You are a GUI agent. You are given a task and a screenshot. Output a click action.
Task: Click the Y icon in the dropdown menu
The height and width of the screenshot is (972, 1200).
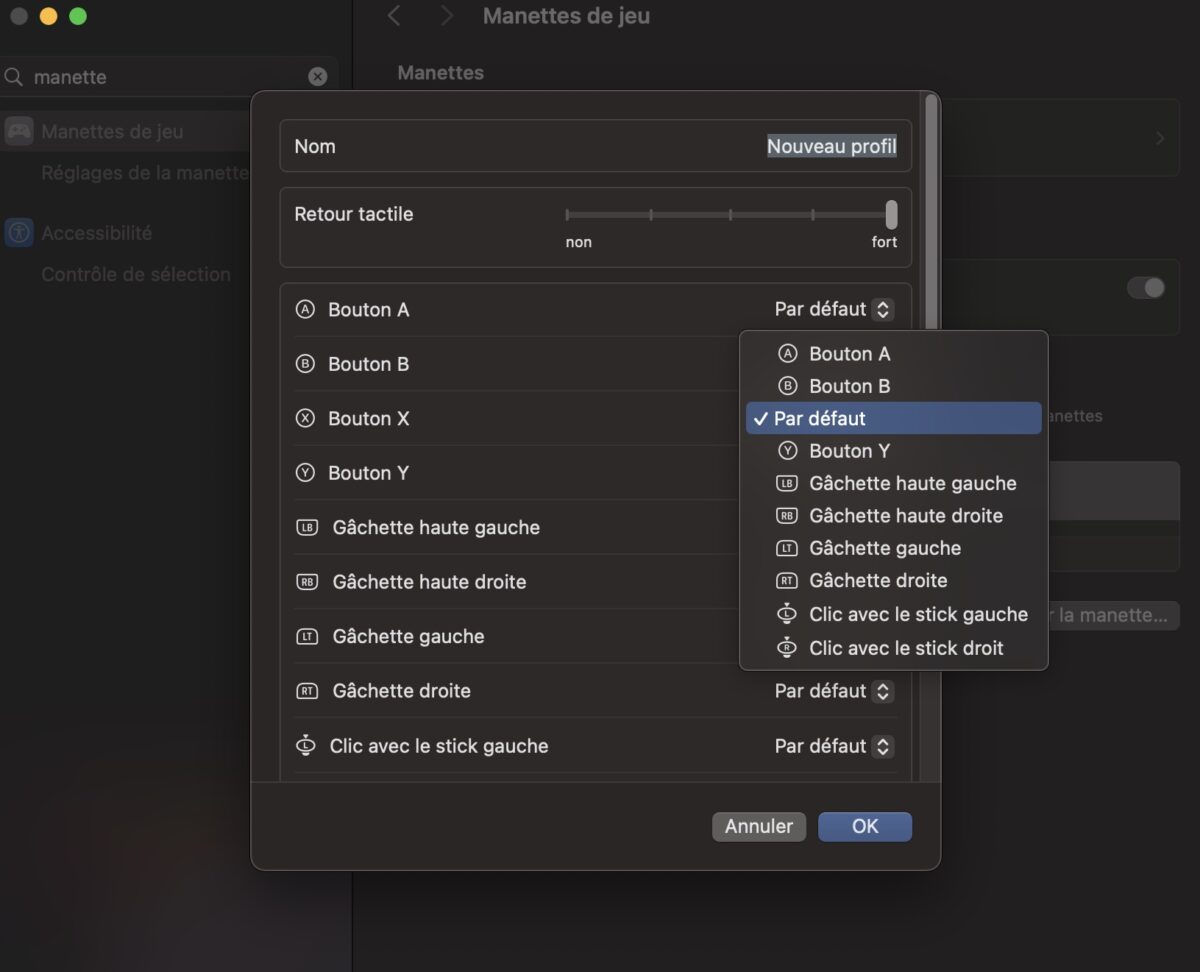788,451
